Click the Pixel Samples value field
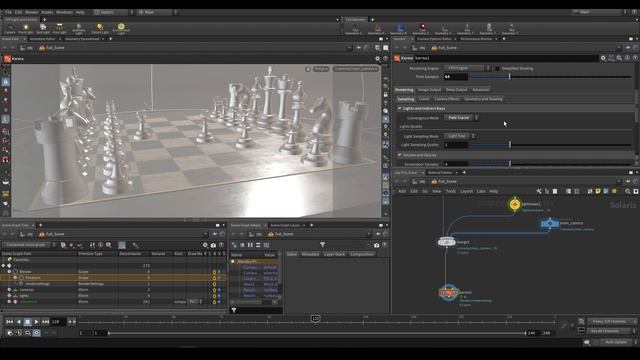 [x=456, y=76]
